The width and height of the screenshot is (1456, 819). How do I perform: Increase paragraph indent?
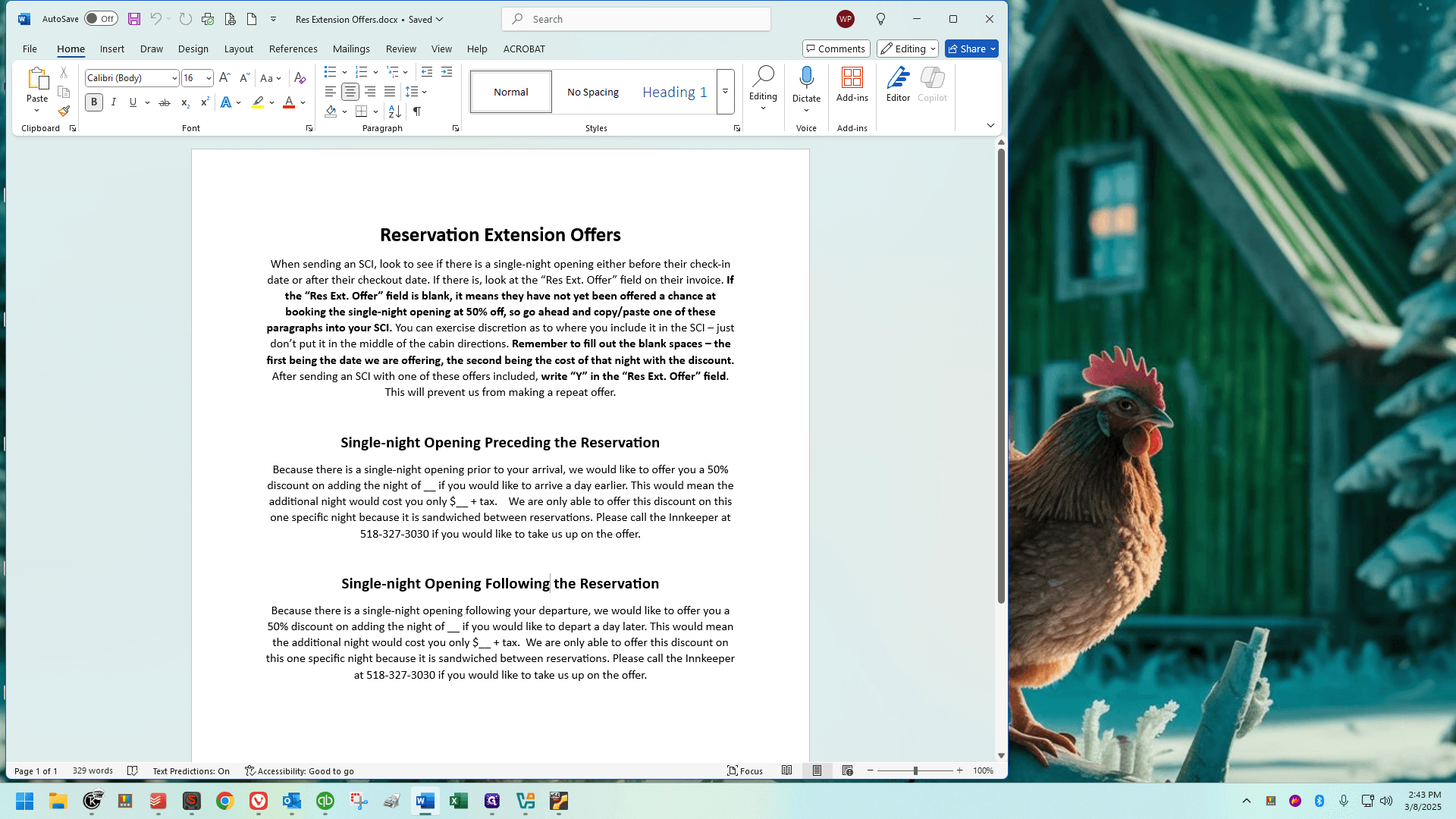[447, 72]
